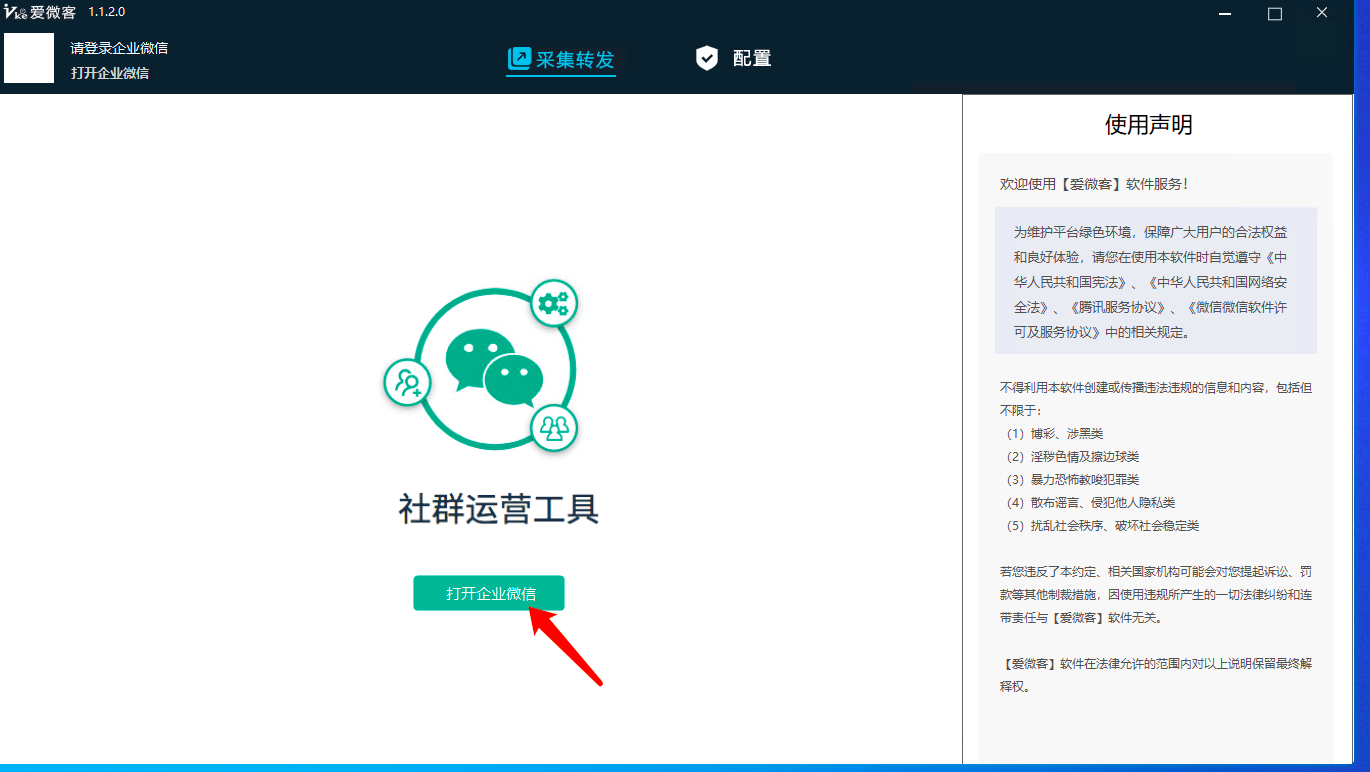Switch to the 采集转发 tab
1370x772 pixels.
(561, 59)
